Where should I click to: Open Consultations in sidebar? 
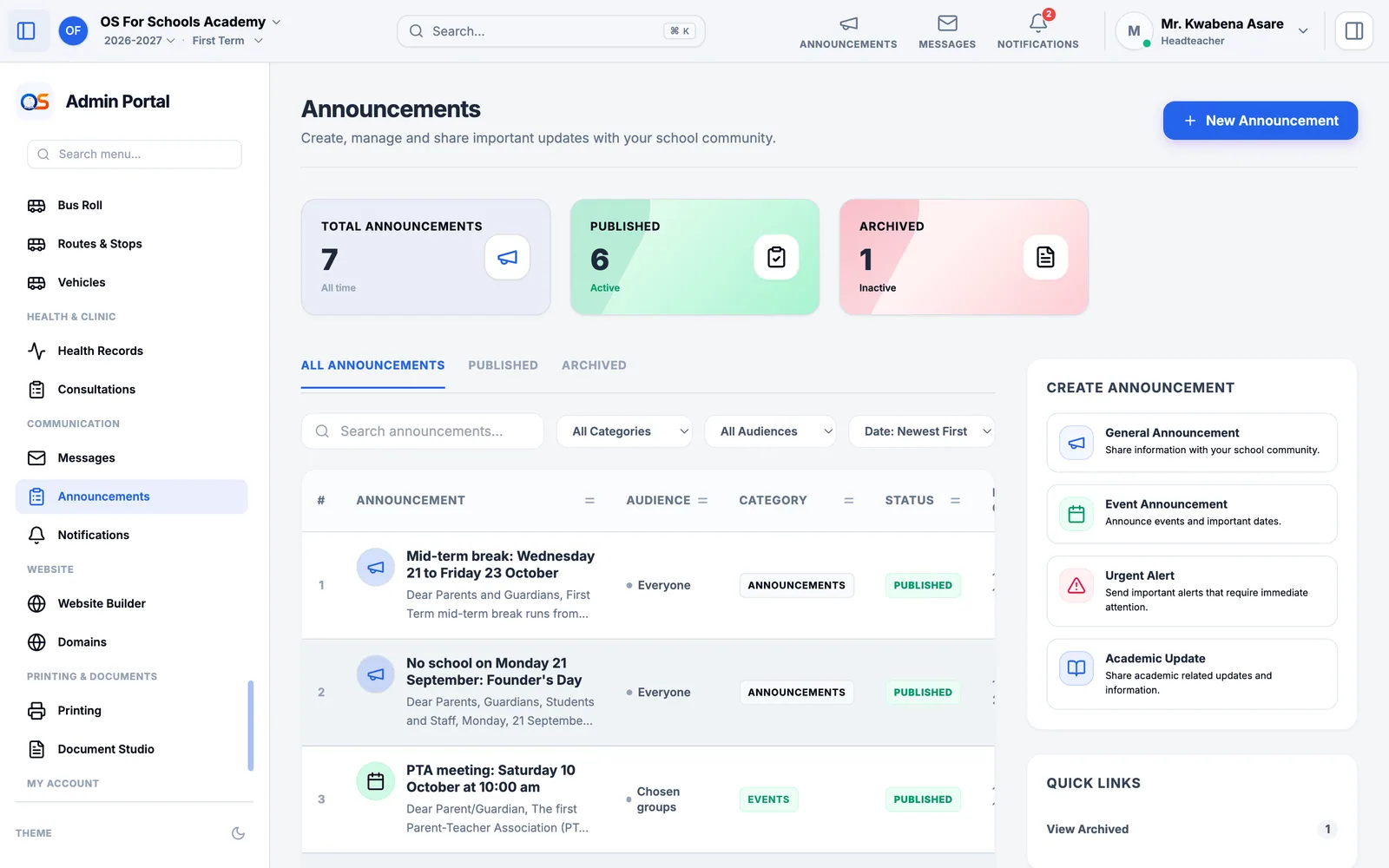pyautogui.click(x=132, y=390)
